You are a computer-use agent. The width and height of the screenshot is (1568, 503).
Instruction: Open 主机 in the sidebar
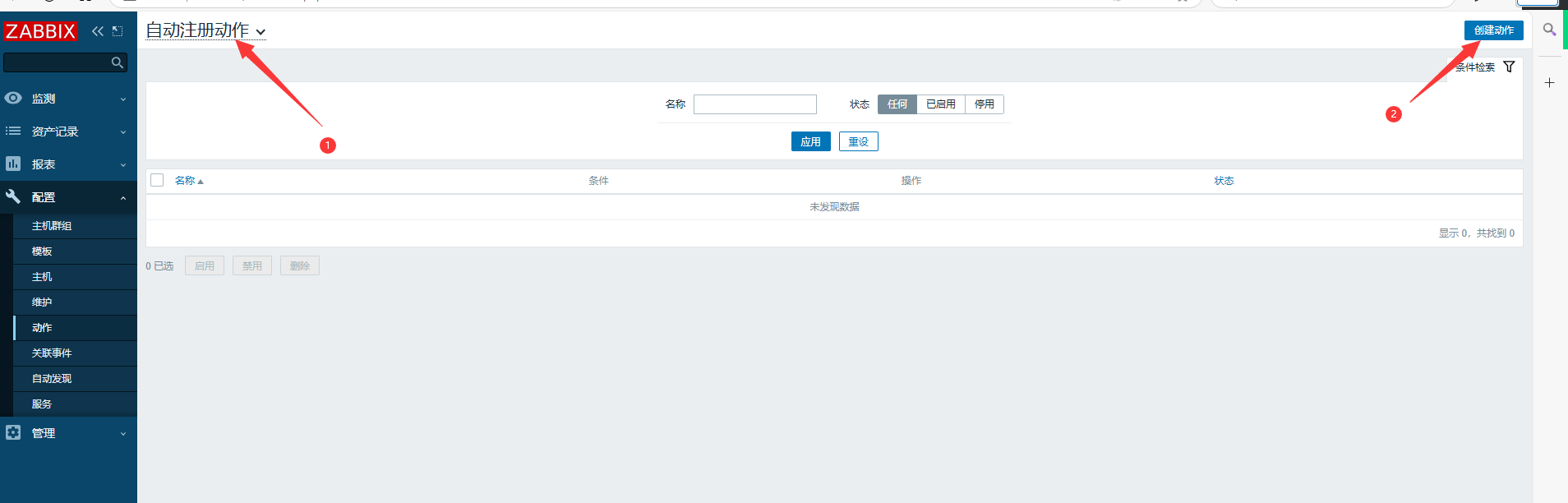click(75, 277)
